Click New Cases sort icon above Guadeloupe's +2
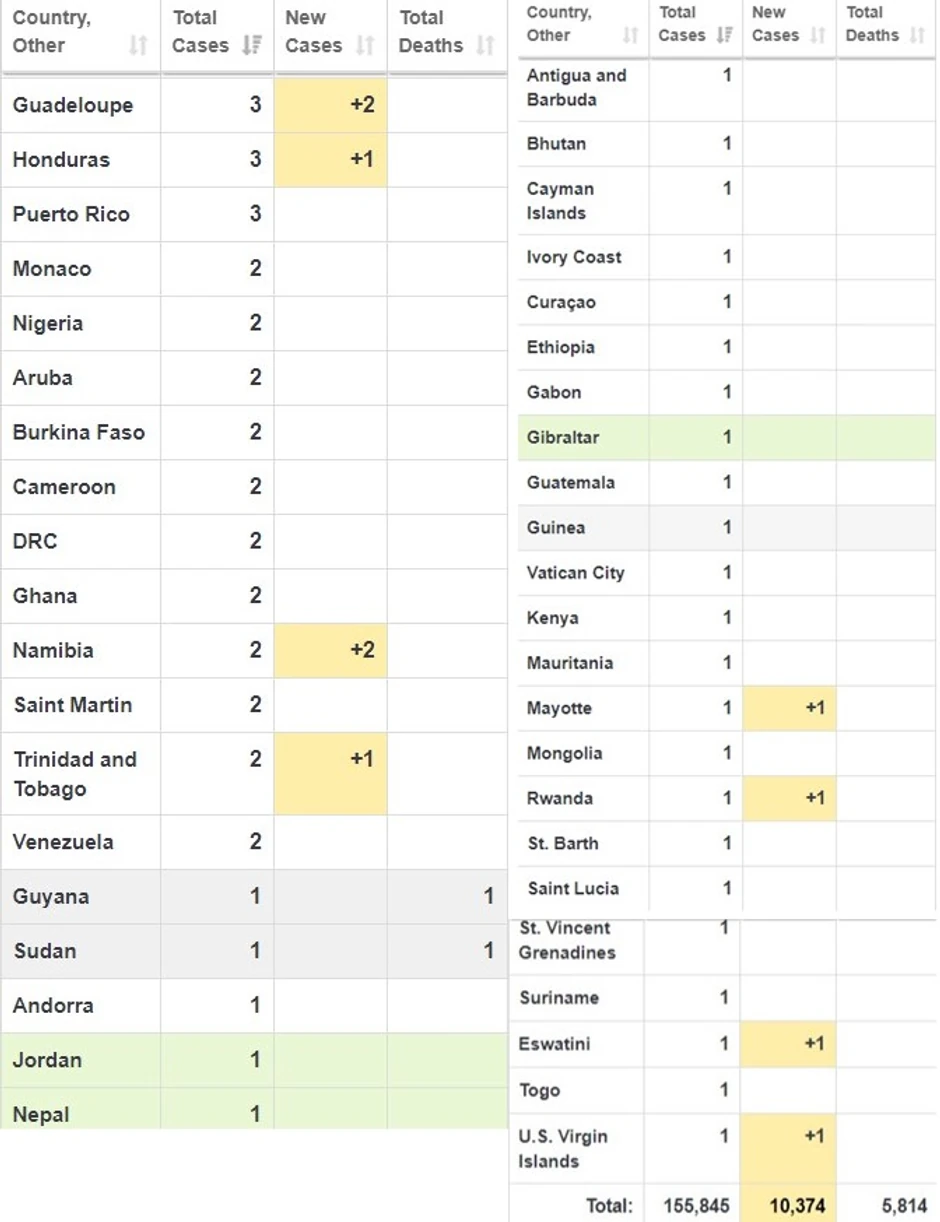 point(364,46)
